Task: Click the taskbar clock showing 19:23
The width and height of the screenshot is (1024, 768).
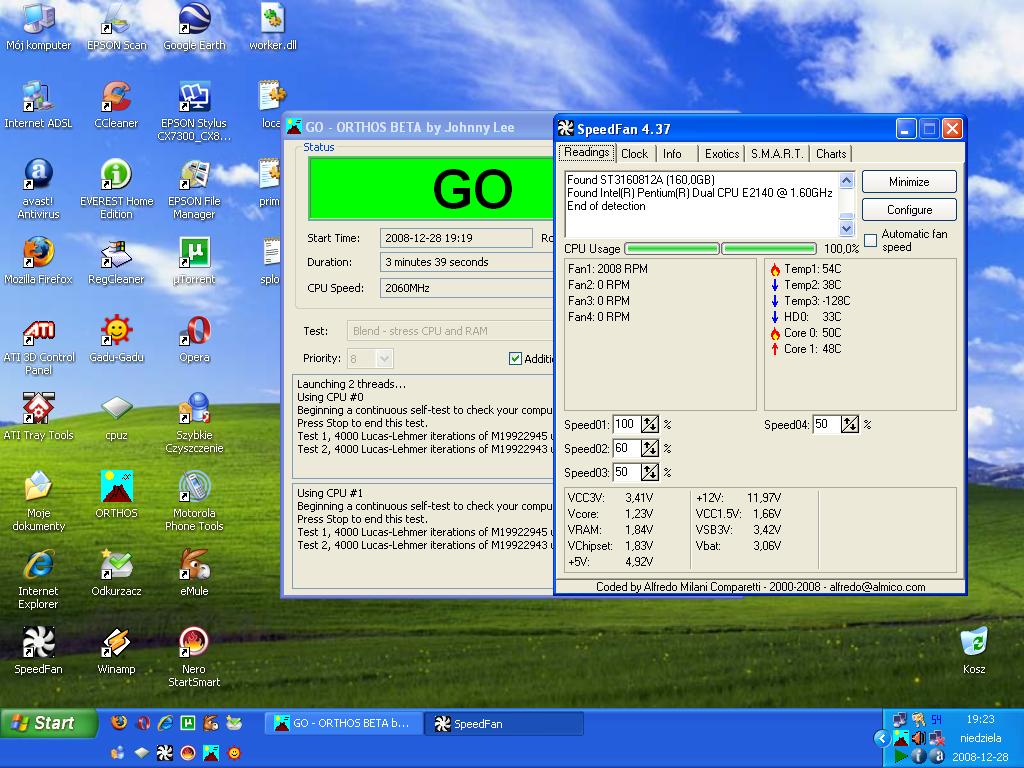Action: [x=980, y=719]
